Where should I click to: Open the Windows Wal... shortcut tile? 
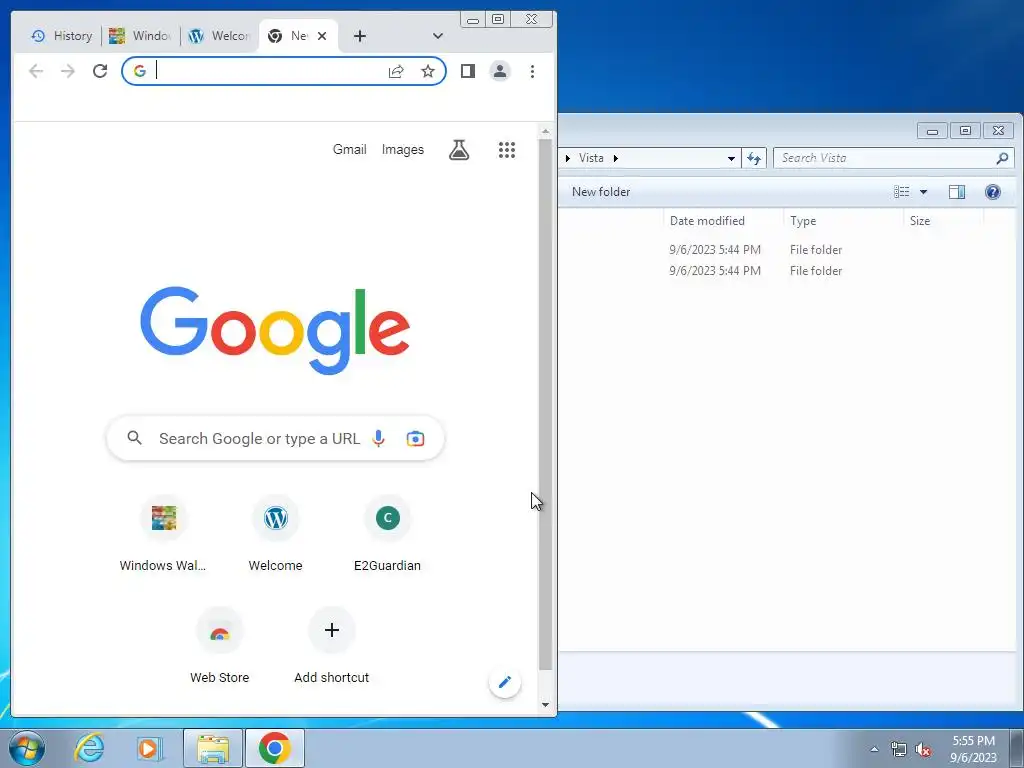163,534
